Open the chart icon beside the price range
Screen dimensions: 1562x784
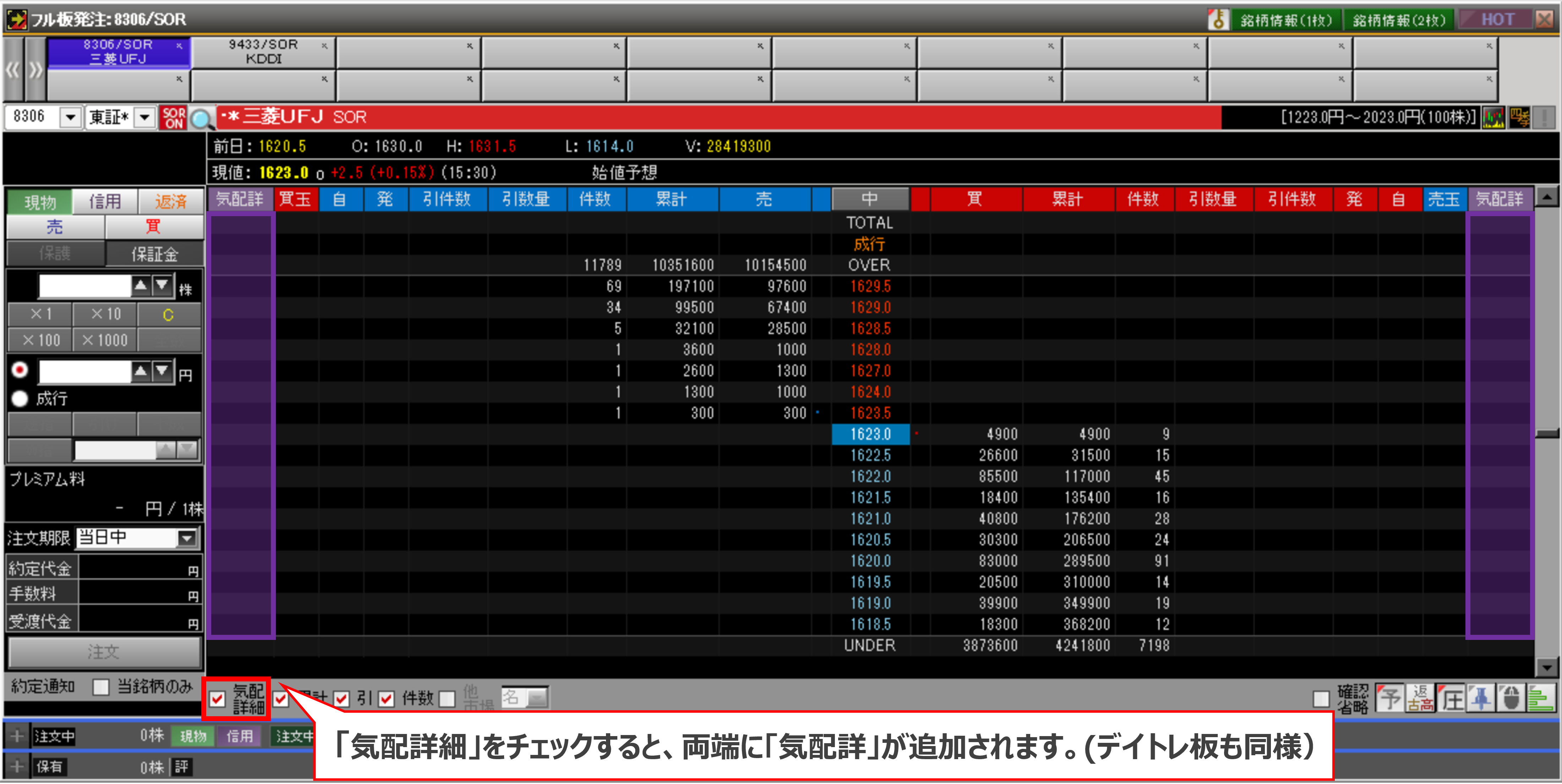coord(1493,117)
